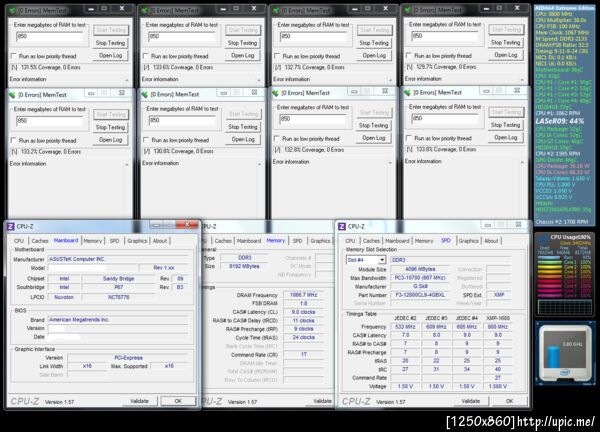Image resolution: width=600 pixels, height=432 pixels.
Task: Click the 850 RAM field in the 130.8% coverage MemTest
Action: point(182,121)
